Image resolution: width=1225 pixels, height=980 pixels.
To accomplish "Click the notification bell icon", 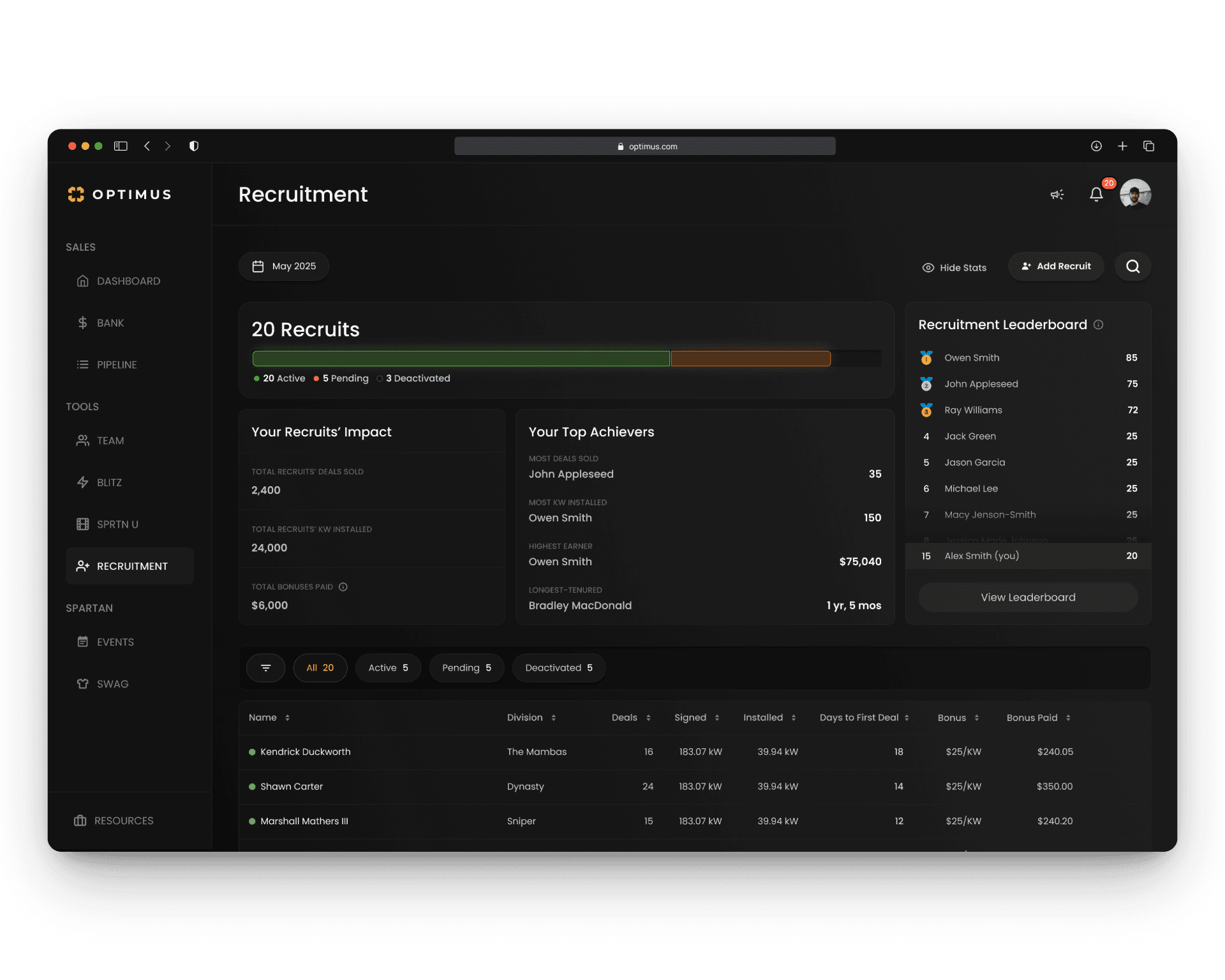I will click(x=1096, y=194).
